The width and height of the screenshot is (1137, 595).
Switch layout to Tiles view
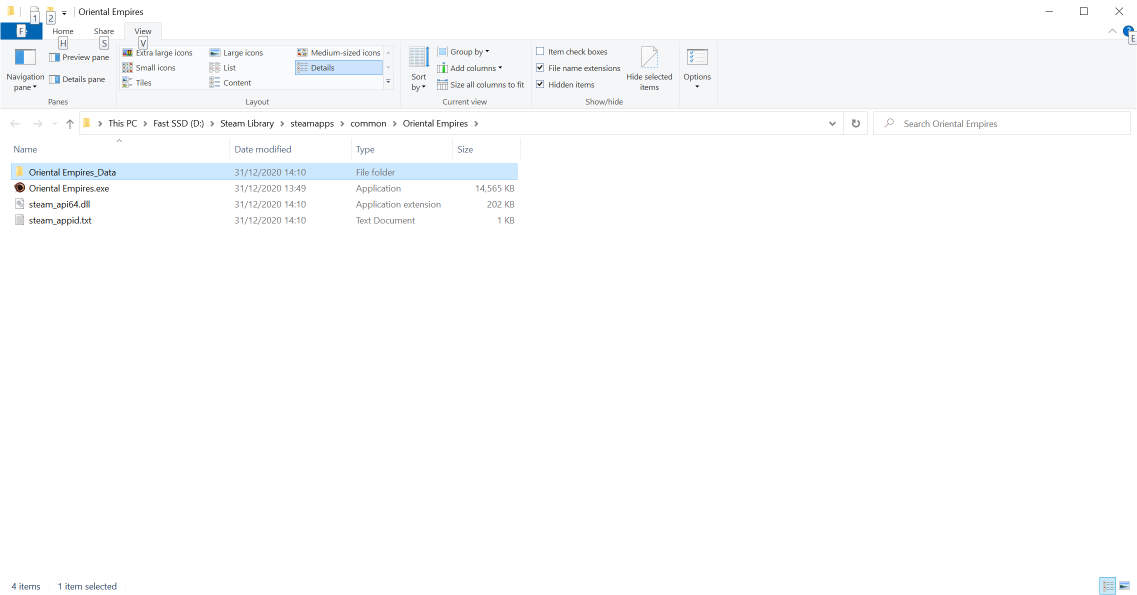[x=137, y=83]
